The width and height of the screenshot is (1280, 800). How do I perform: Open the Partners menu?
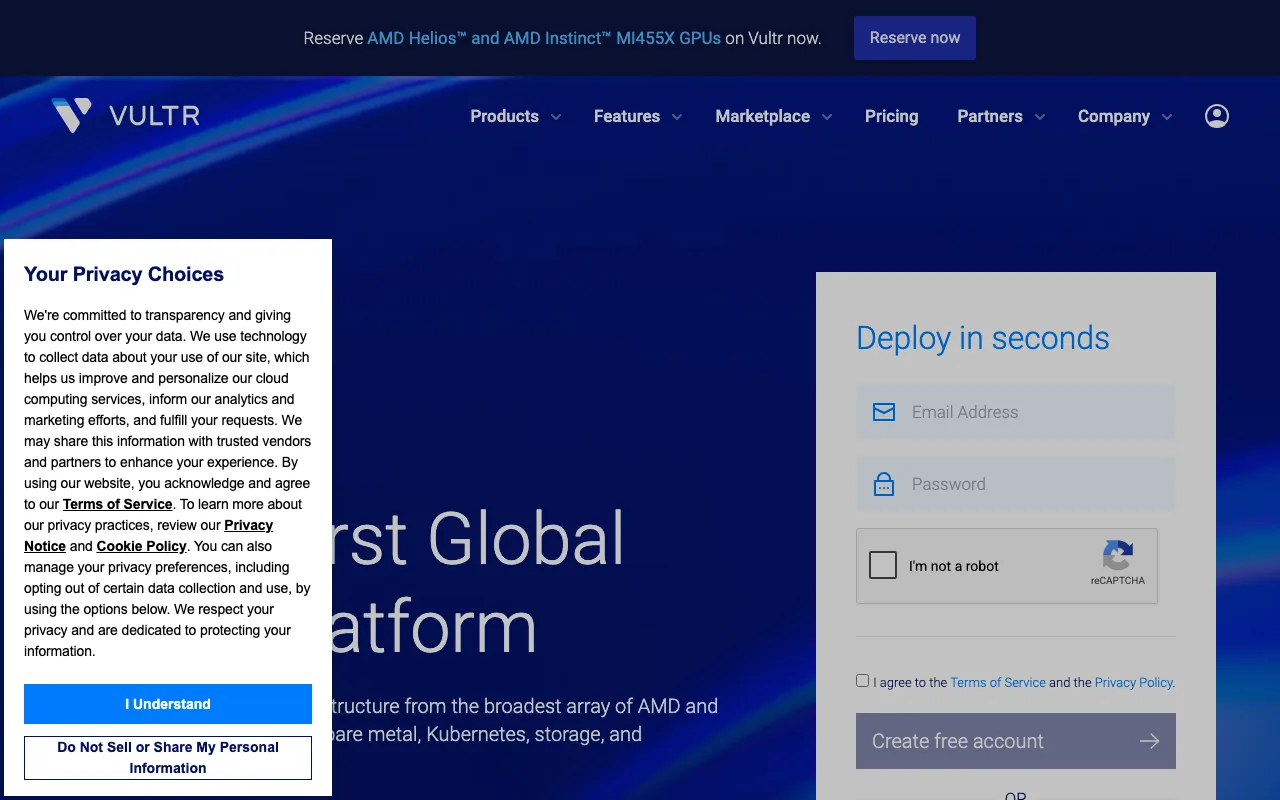coord(990,116)
